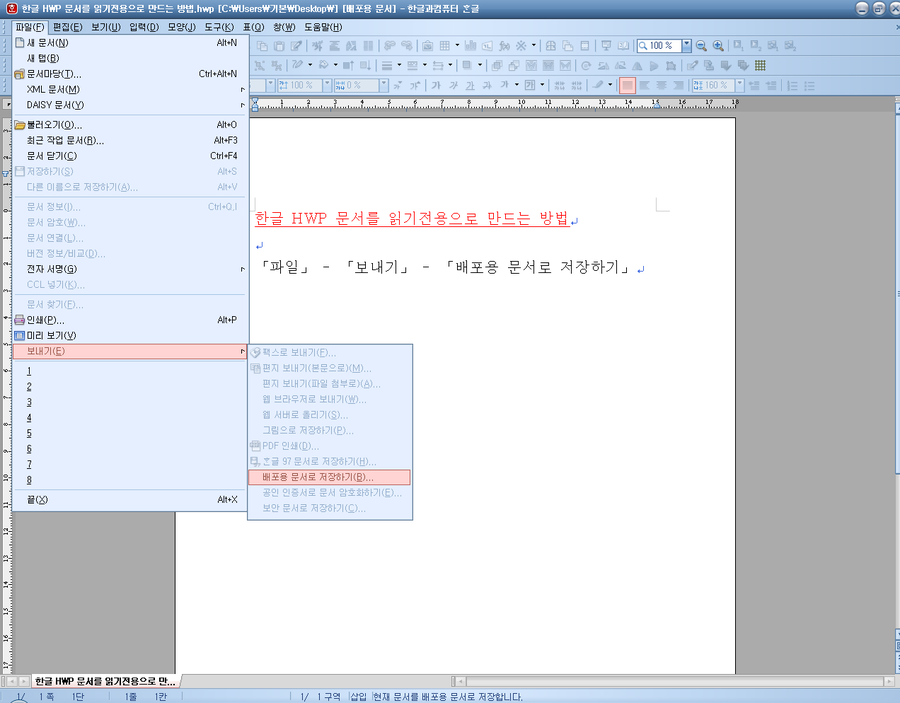
Task: Click the Copy icon in the toolbar
Action: (x=262, y=46)
